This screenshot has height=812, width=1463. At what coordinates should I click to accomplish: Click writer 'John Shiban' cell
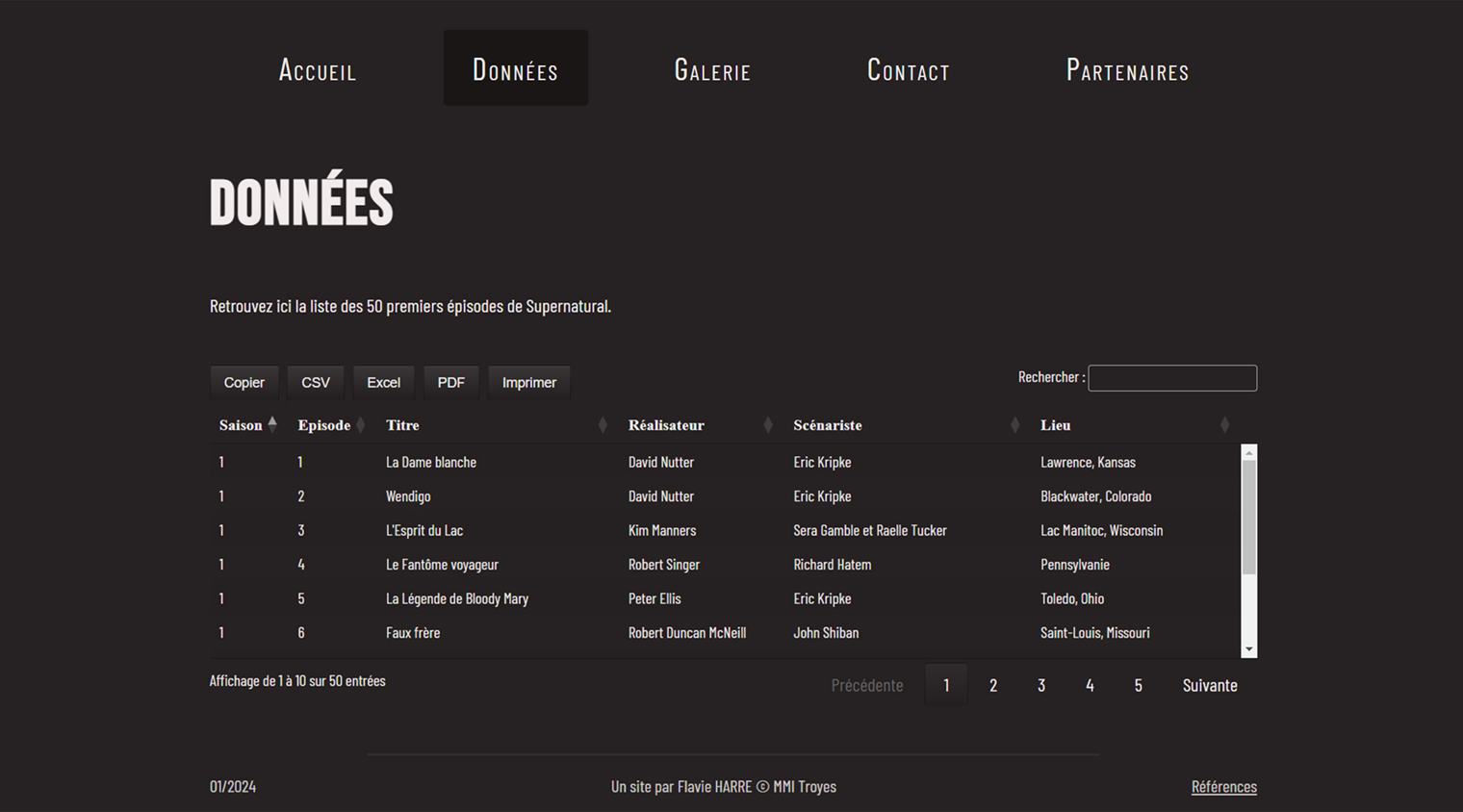826,633
